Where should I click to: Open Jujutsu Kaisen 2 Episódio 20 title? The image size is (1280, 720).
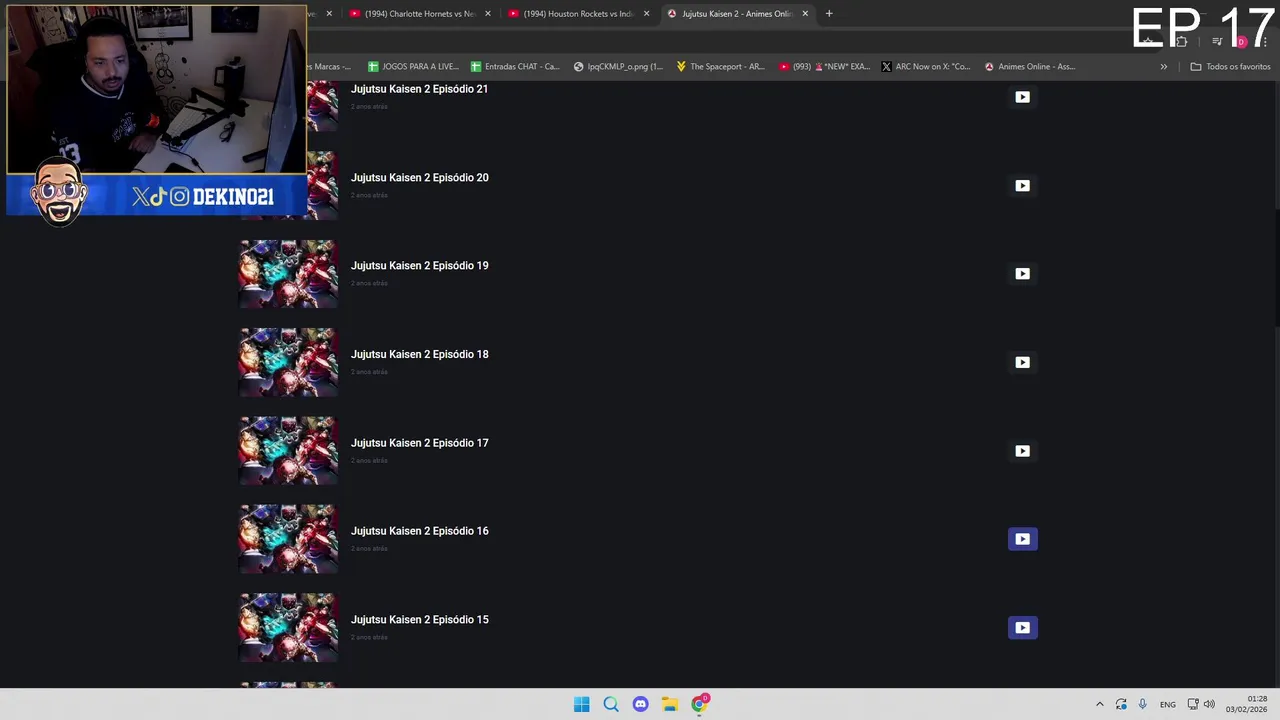pyautogui.click(x=420, y=178)
